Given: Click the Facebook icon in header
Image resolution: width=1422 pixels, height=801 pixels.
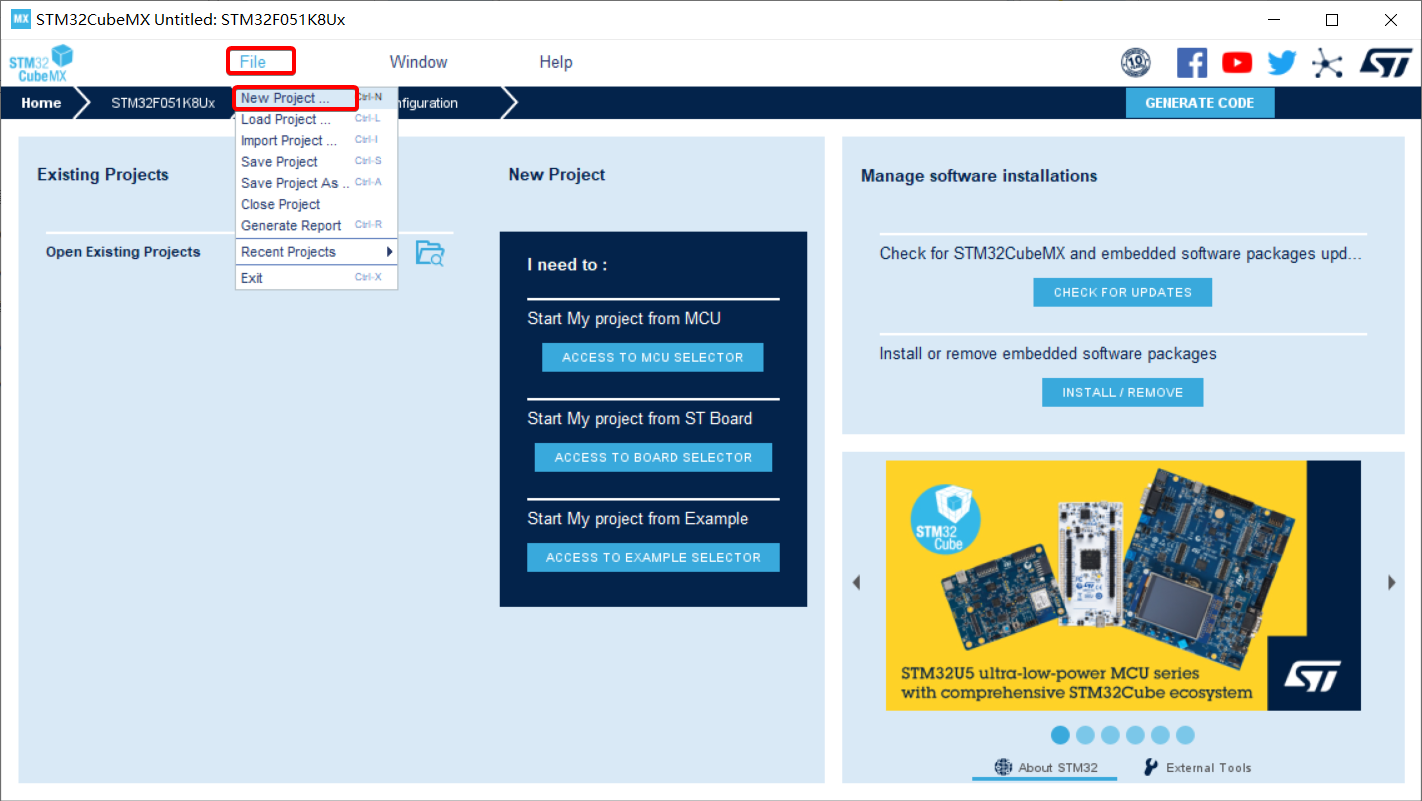Looking at the screenshot, I should tap(1191, 63).
